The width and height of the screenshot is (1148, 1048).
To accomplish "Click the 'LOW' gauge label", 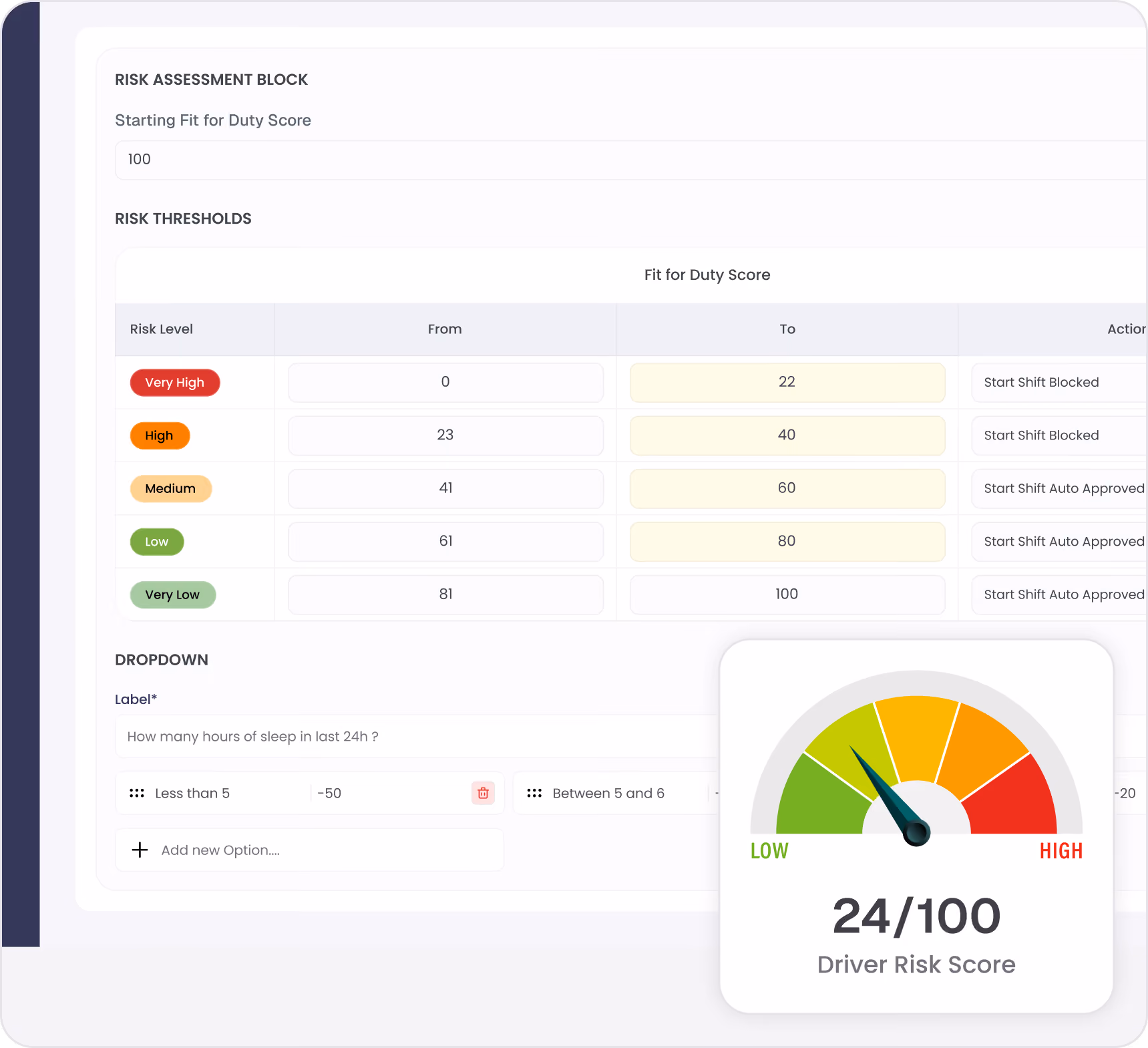I will click(x=769, y=851).
